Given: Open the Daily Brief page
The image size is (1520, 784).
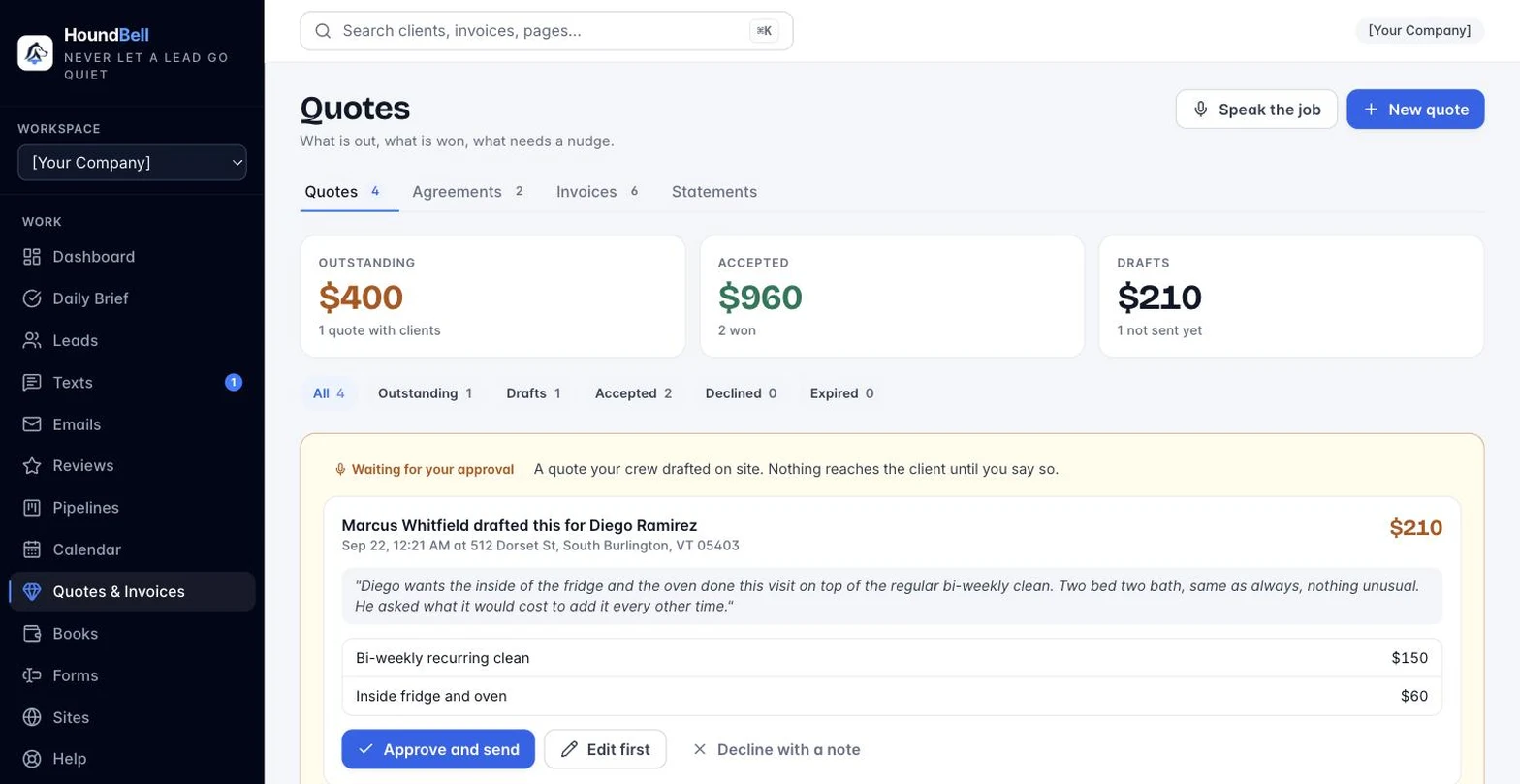Looking at the screenshot, I should point(132,298).
